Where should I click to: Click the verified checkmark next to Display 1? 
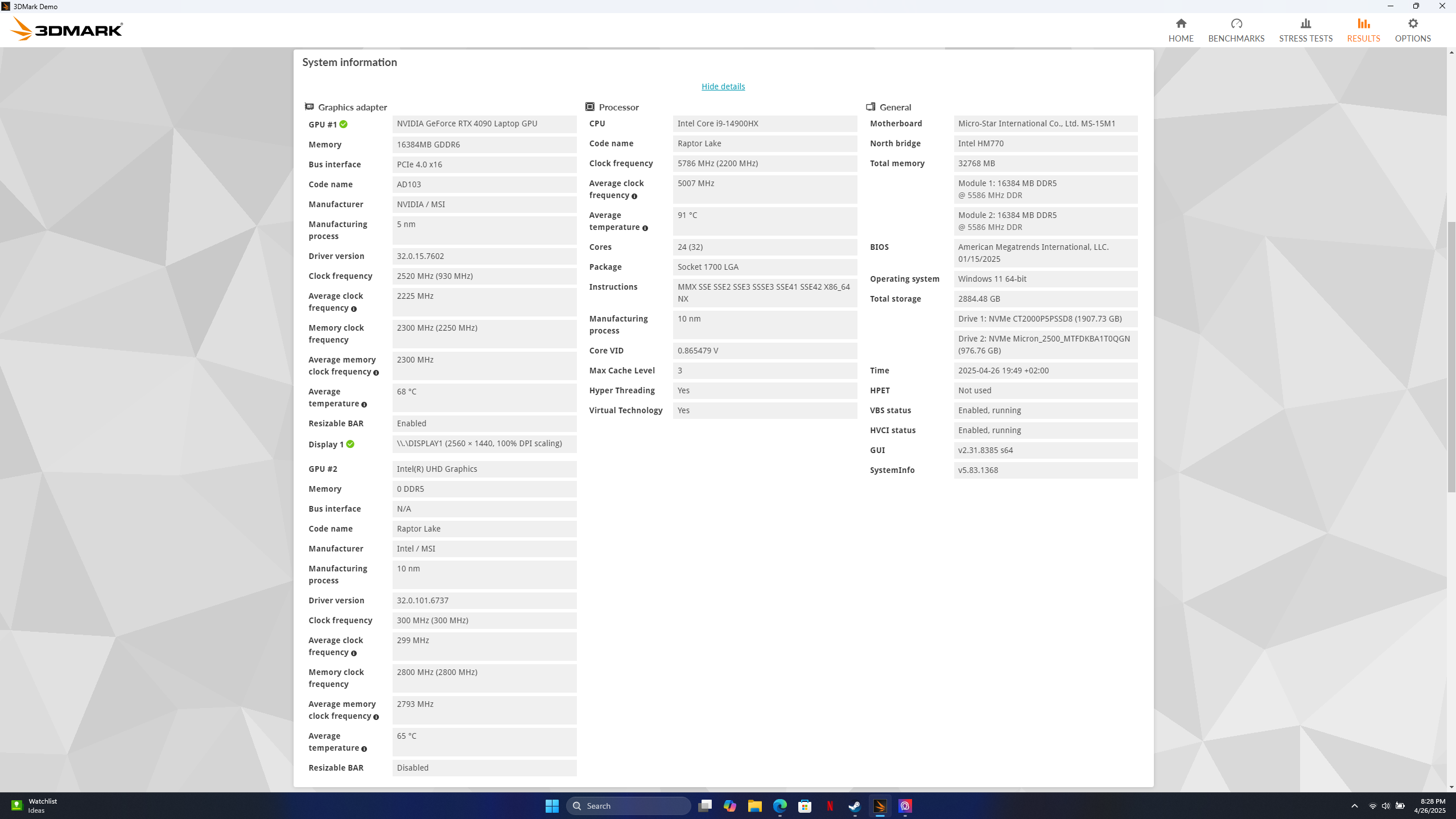pyautogui.click(x=350, y=445)
